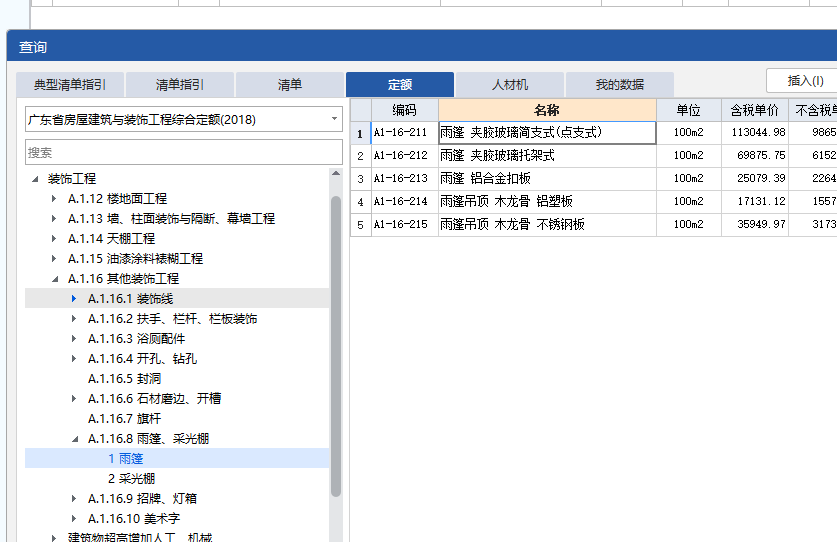The image size is (837, 542).
Task: Expand A.1.15 油漆涂料裱糊工程 node
Action: click(54, 258)
